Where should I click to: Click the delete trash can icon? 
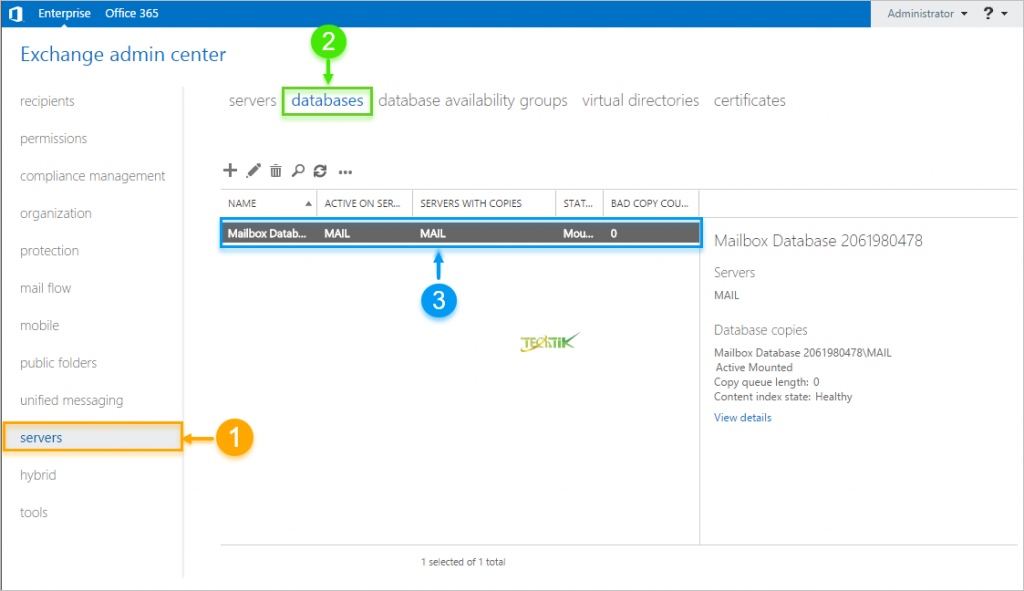(276, 171)
